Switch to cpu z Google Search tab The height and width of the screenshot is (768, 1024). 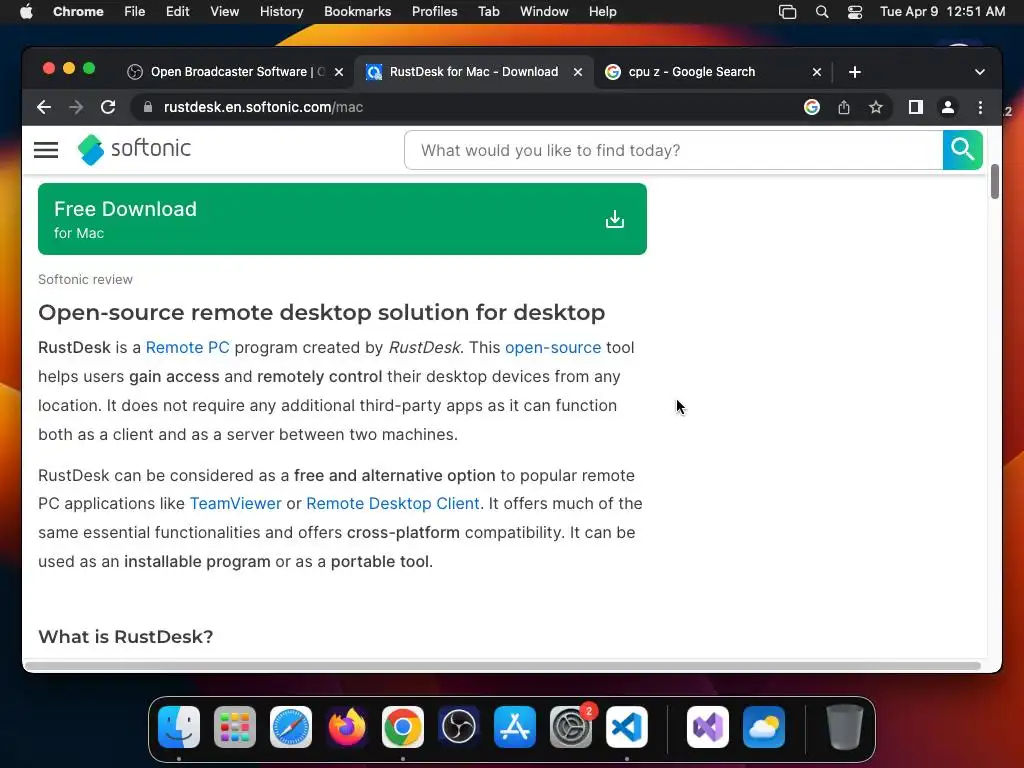pyautogui.click(x=712, y=72)
